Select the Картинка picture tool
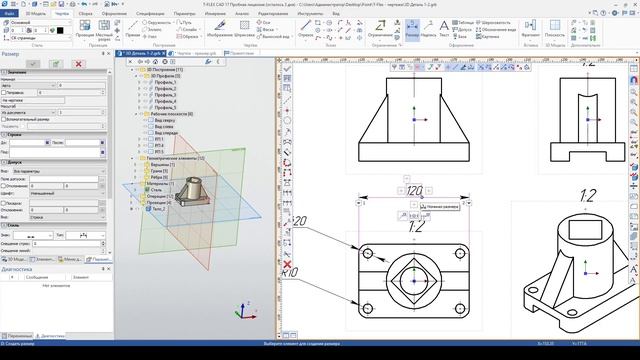Screen dimensions: 640x360 coord(487,36)
